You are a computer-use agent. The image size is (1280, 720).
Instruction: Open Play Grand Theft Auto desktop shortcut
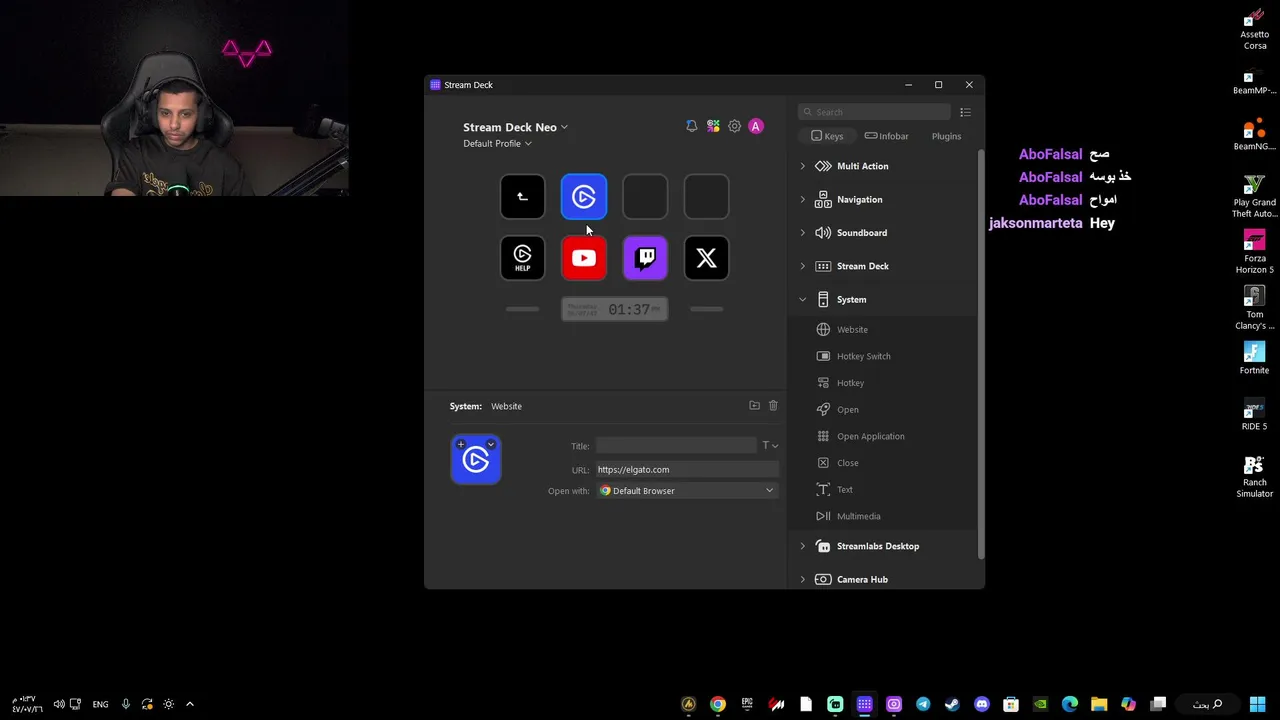click(1255, 196)
